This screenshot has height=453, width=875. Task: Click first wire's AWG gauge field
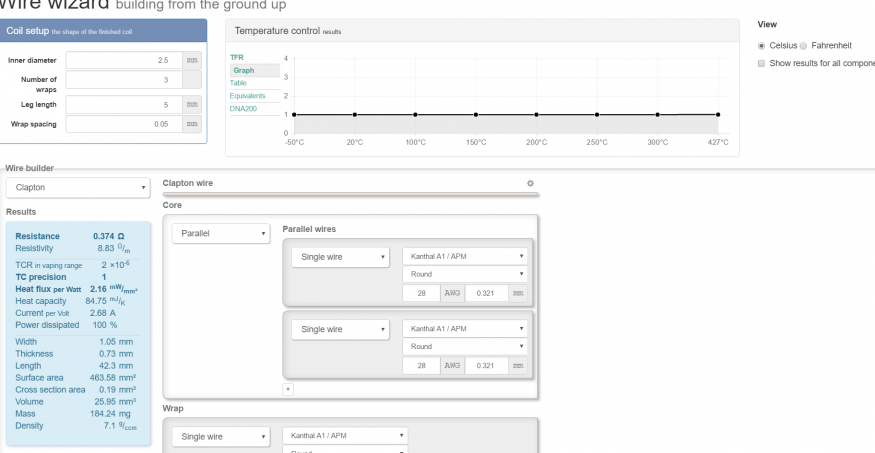click(421, 293)
